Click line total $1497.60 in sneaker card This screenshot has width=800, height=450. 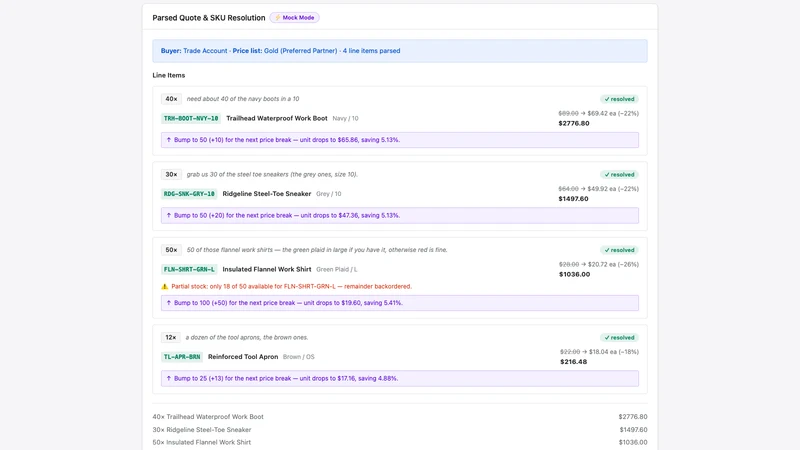click(573, 199)
